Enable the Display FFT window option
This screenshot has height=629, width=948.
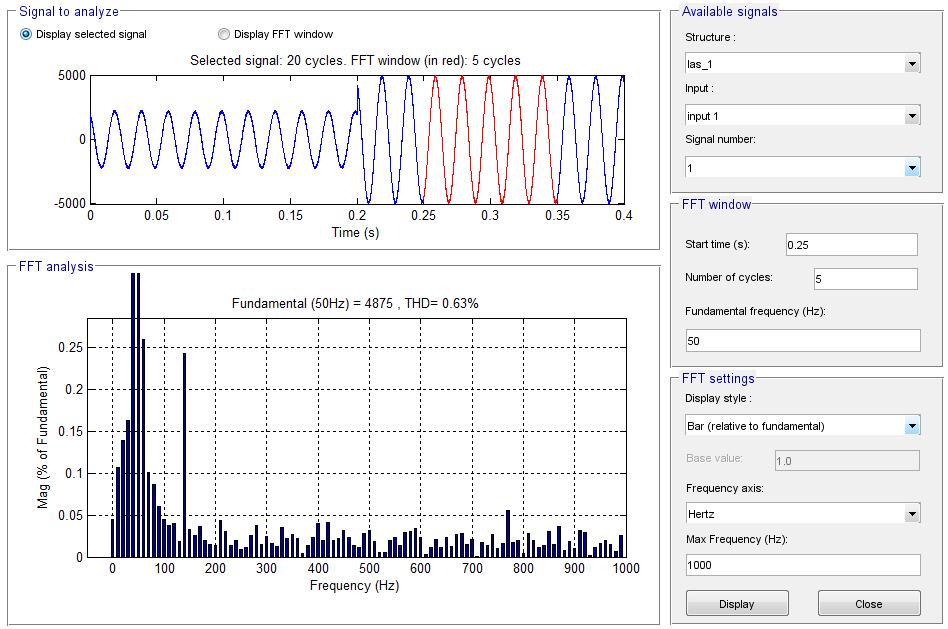[x=224, y=34]
